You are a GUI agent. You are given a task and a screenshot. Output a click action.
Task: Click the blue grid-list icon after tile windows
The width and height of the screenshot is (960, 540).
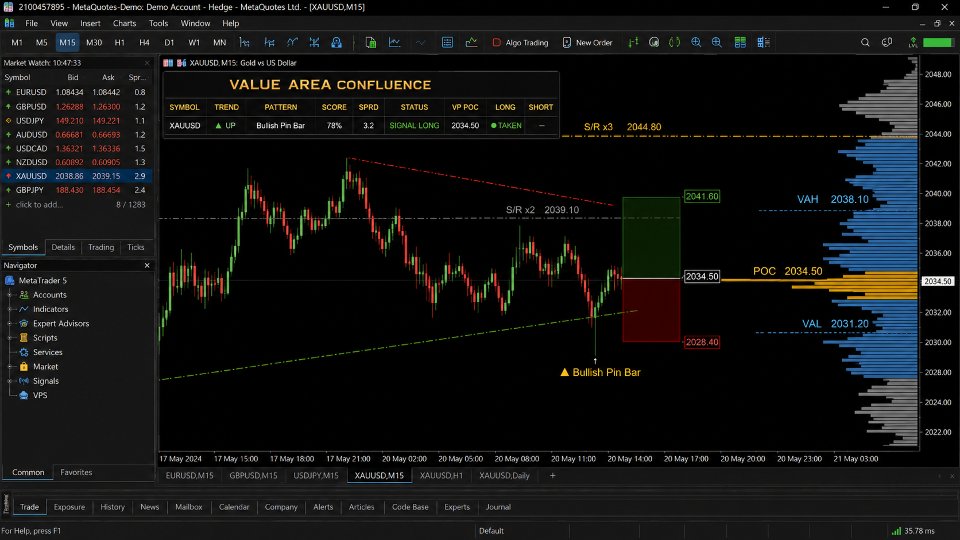pos(763,42)
